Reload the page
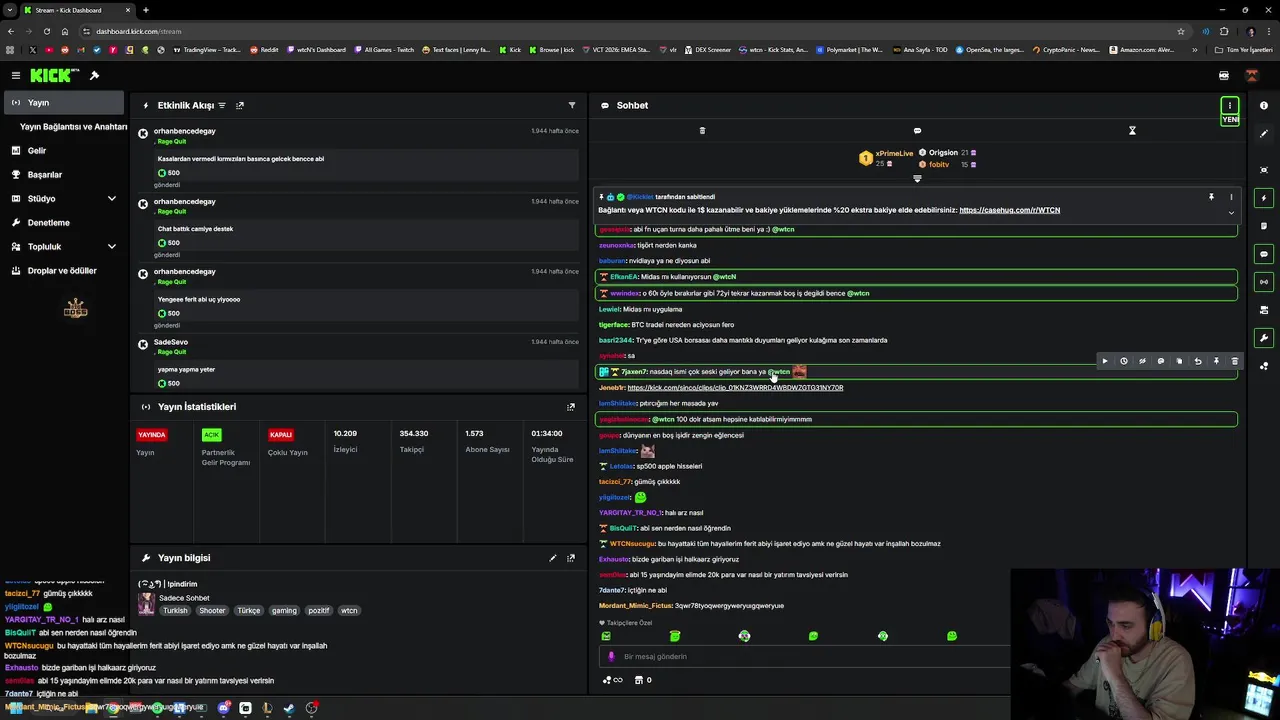 pyautogui.click(x=46, y=31)
